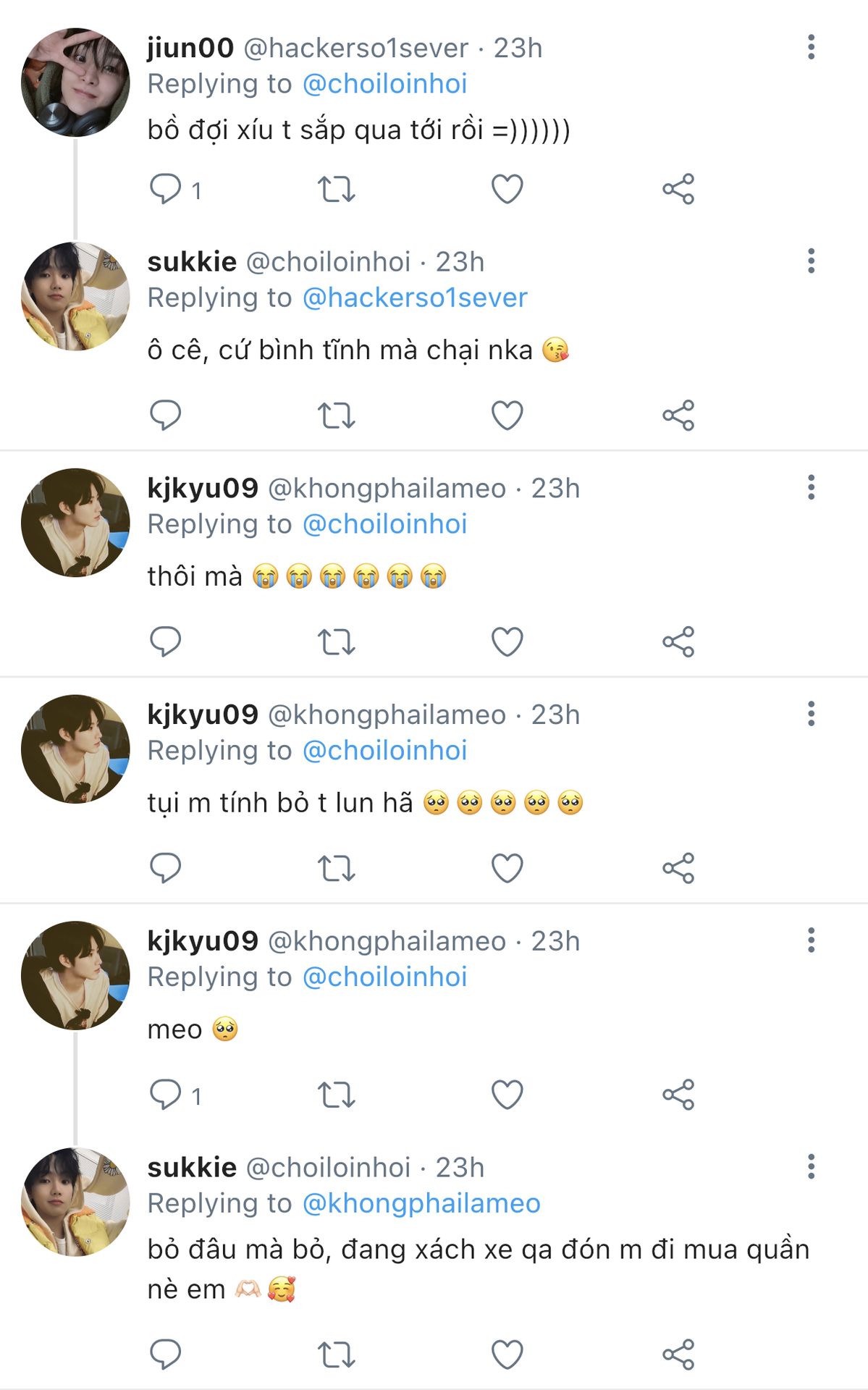Share sukkie's "ô cê" reply tweet
The height and width of the screenshot is (1390, 868).
click(678, 416)
